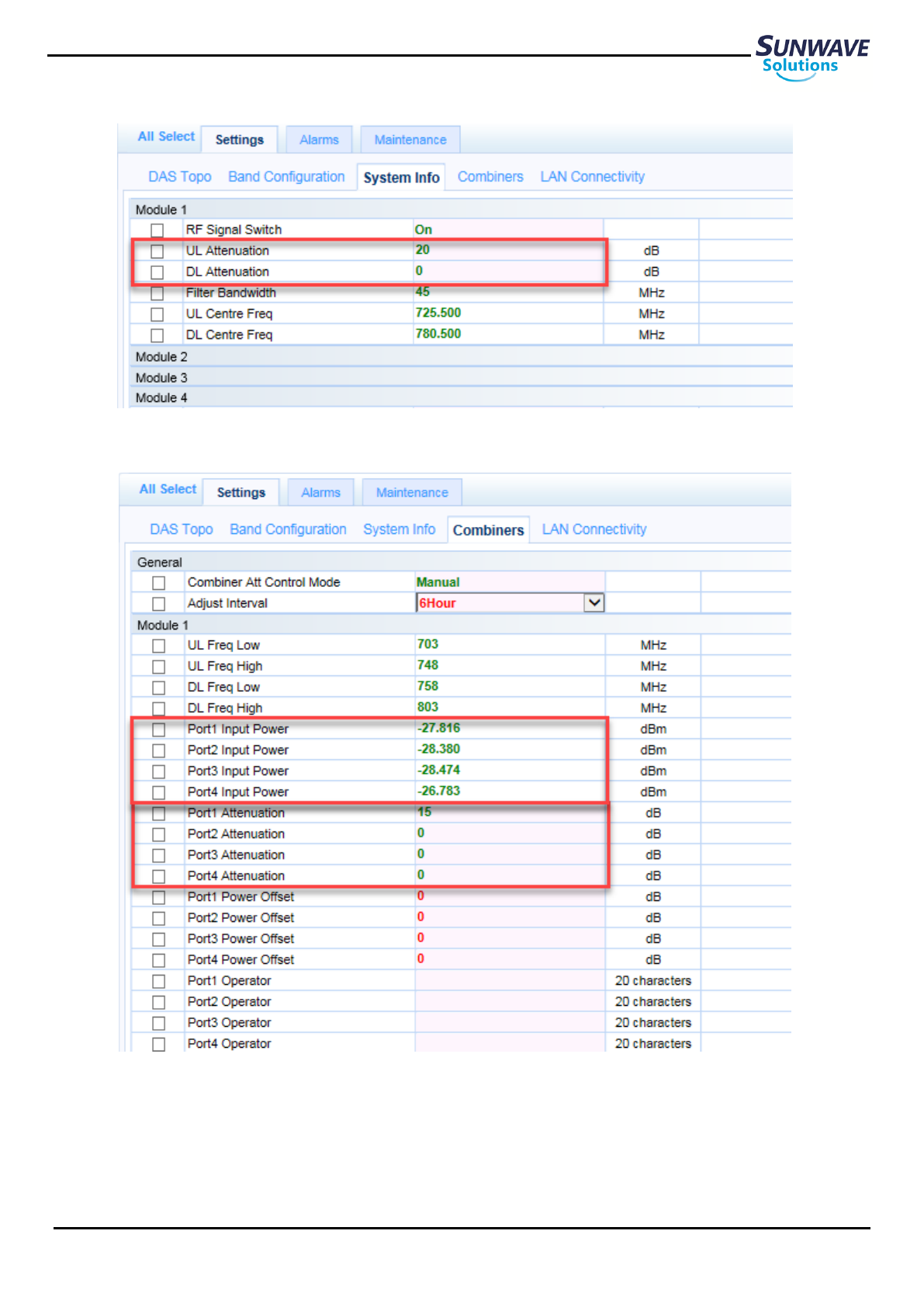924x1307 pixels.
Task: Open LAN Connectivity in upper panel
Action: [593, 177]
